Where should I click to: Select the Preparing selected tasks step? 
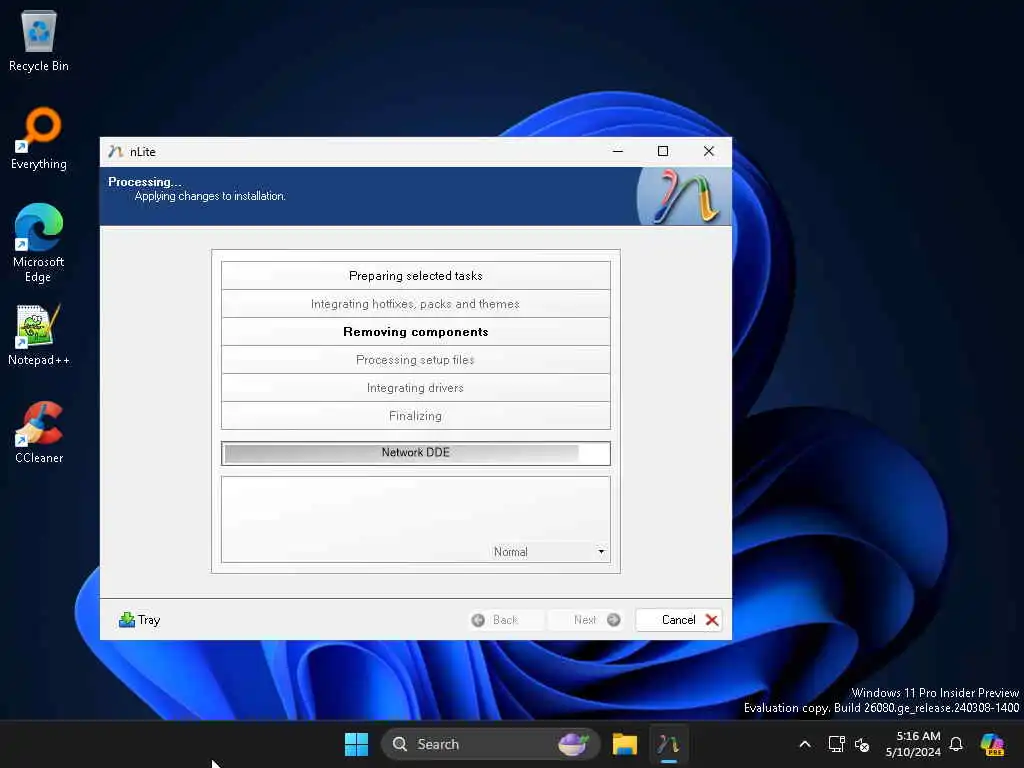[x=415, y=276]
